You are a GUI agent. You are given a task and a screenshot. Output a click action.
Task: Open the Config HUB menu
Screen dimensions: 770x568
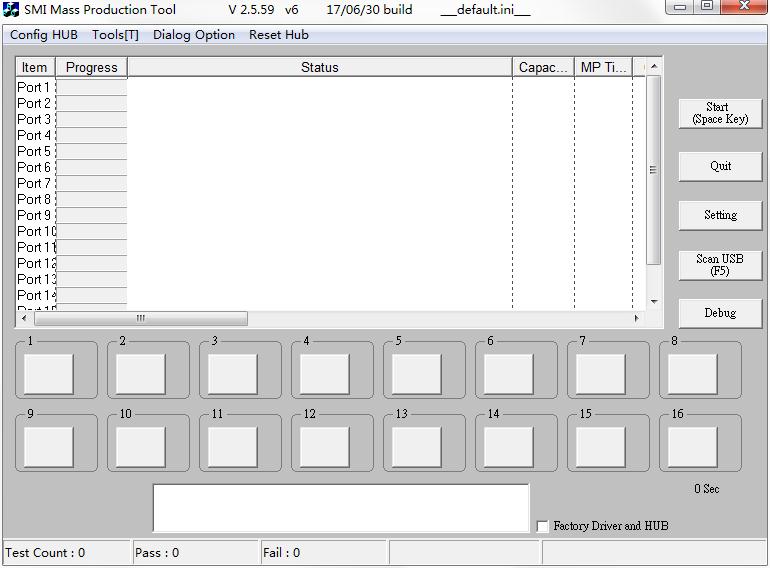[x=43, y=35]
